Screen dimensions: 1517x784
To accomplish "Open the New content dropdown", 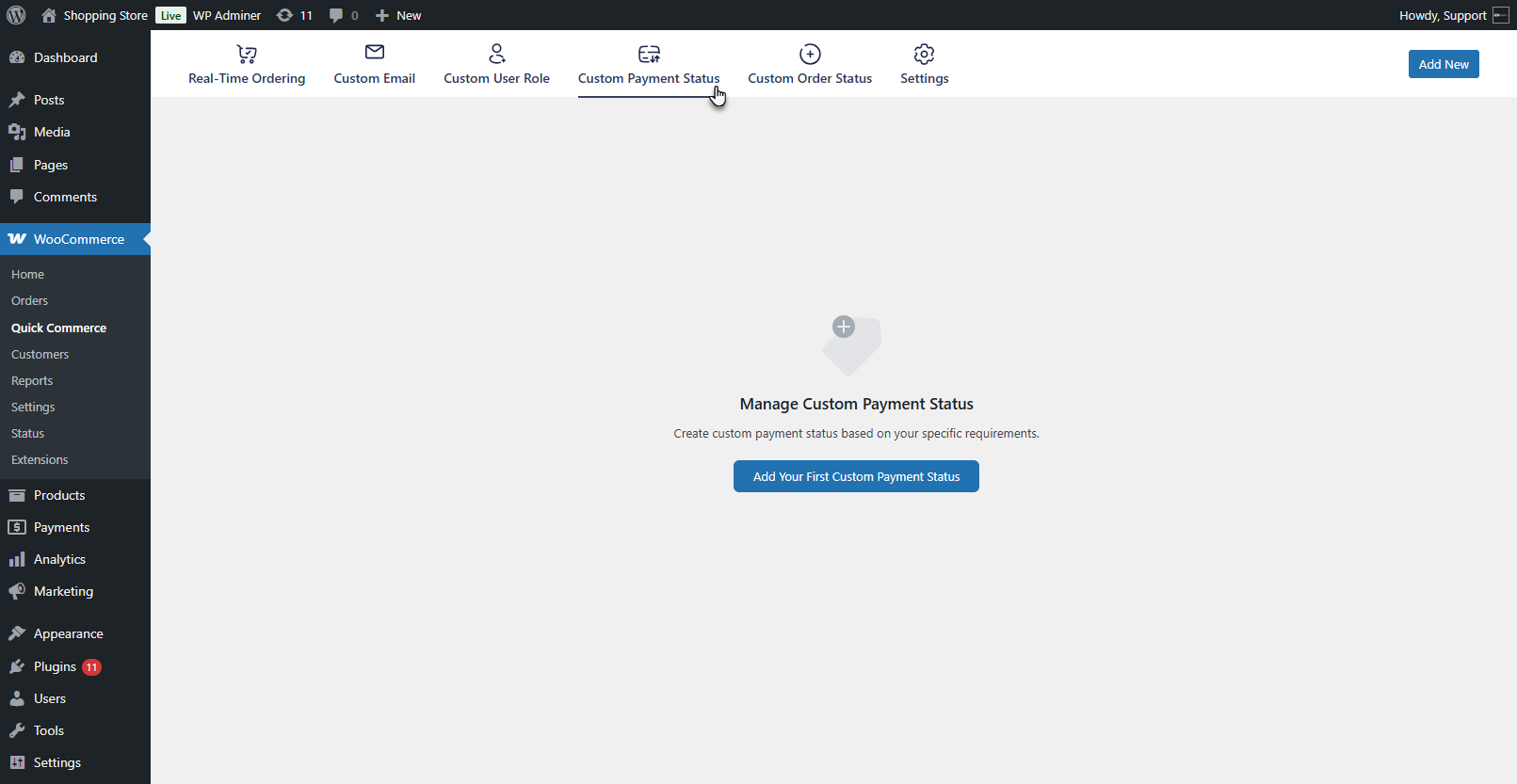I will point(398,15).
